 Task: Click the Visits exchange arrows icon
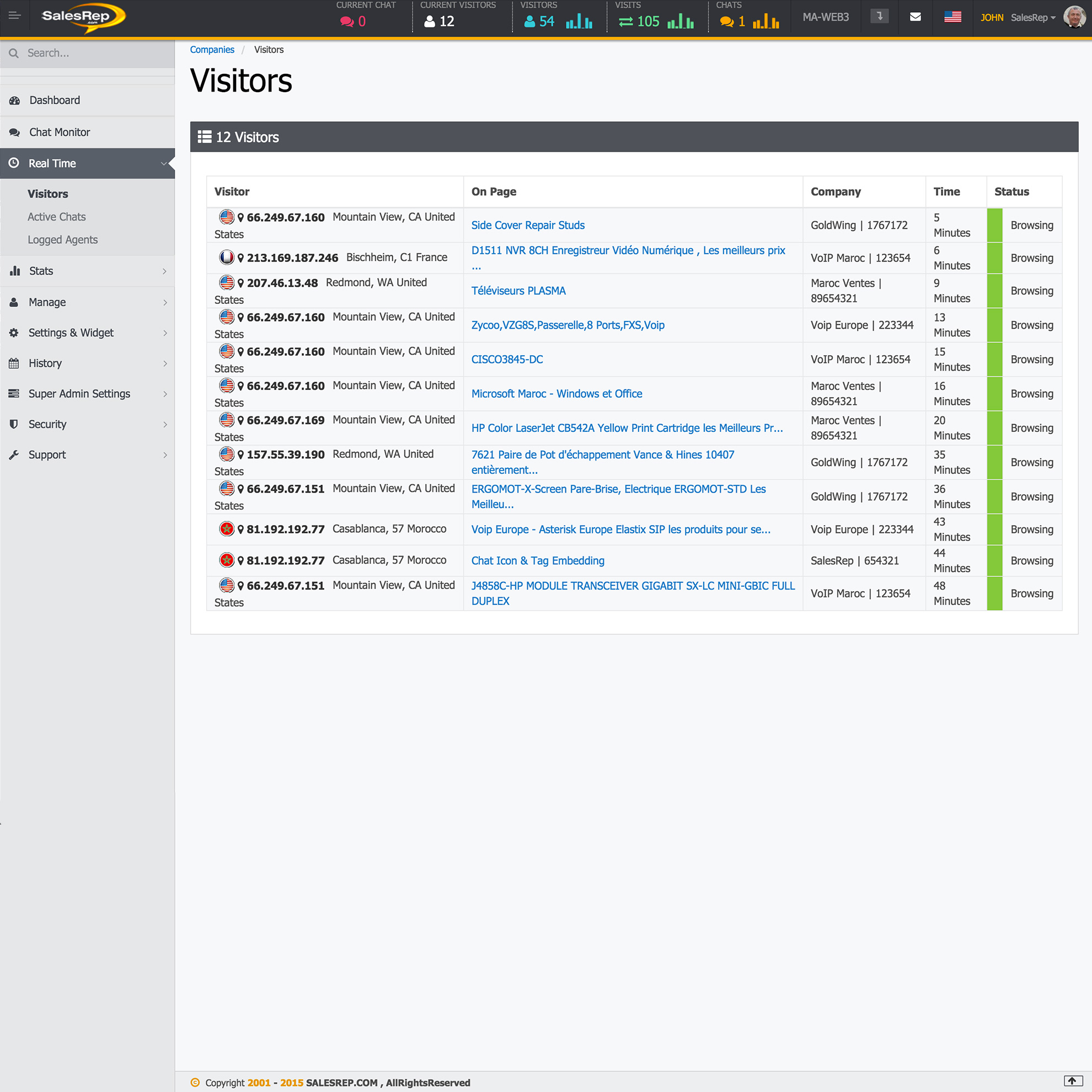point(626,22)
